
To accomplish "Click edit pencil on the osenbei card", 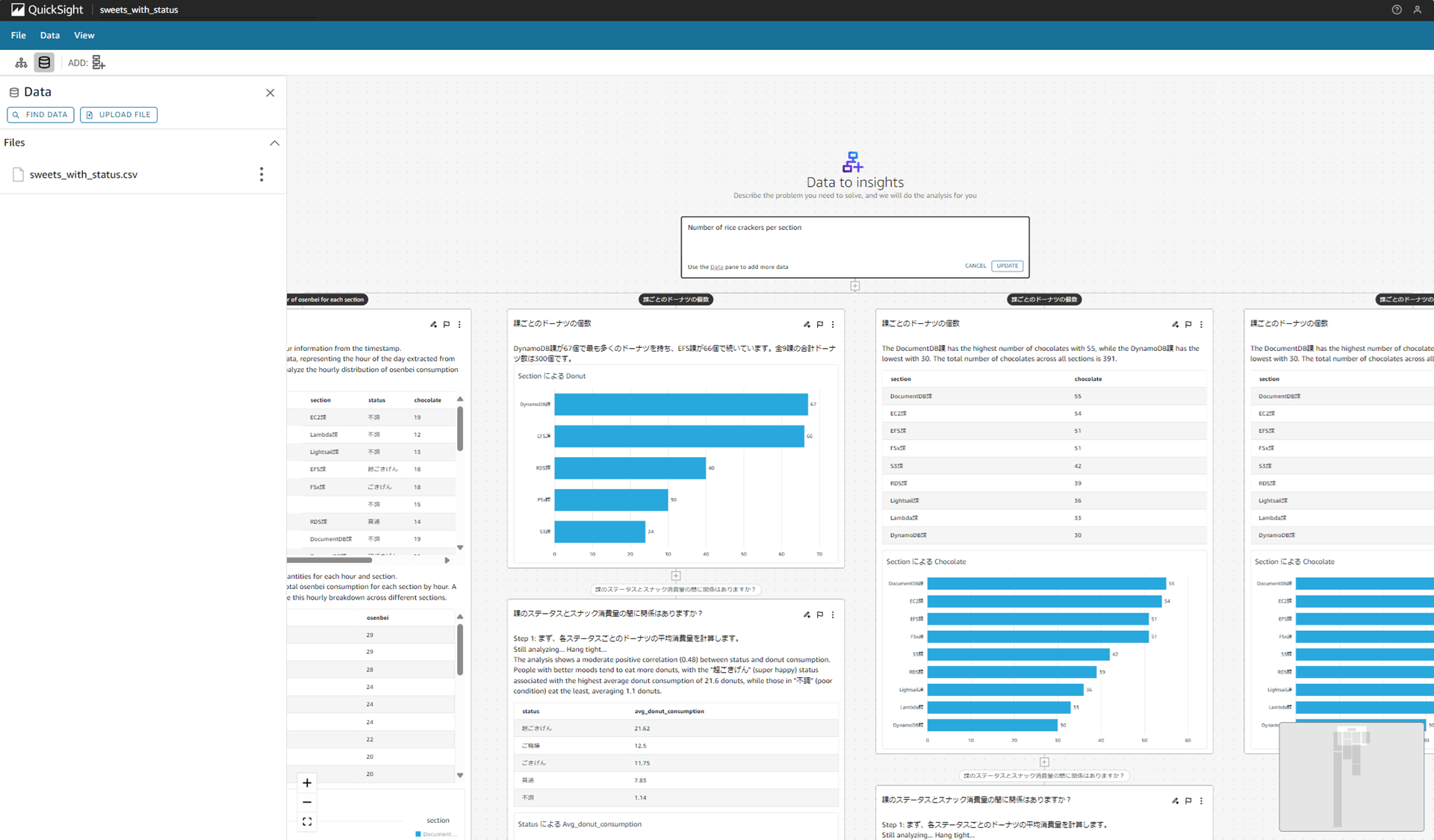I will click(x=433, y=325).
